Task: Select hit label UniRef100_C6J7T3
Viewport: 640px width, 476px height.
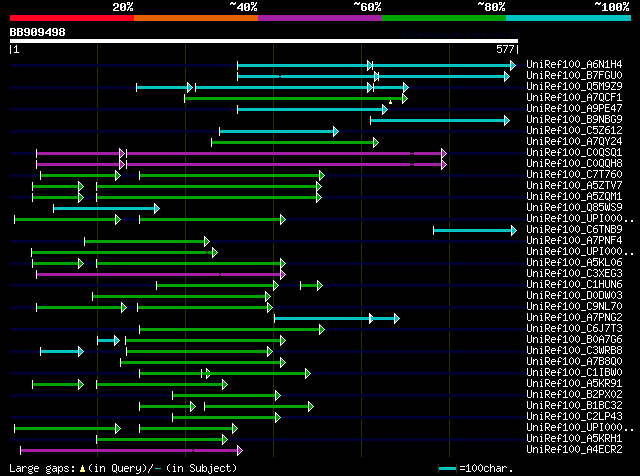Action: coord(574,329)
